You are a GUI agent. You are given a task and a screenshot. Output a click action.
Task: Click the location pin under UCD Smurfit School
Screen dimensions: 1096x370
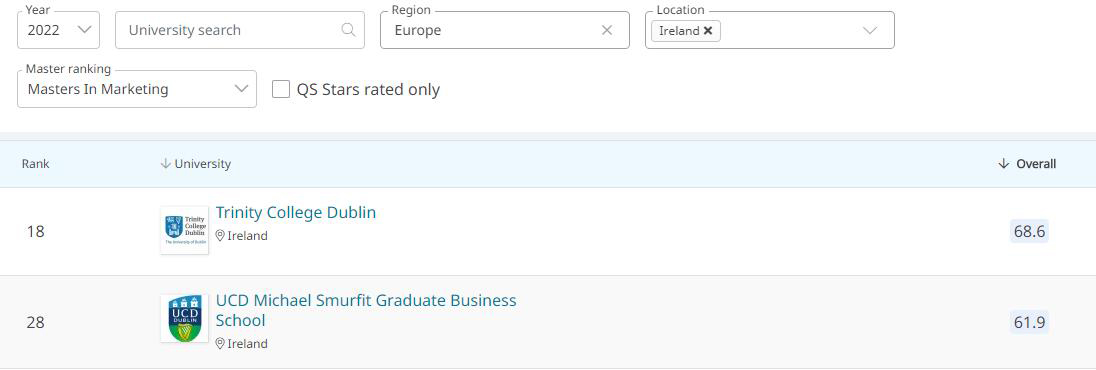coord(220,343)
